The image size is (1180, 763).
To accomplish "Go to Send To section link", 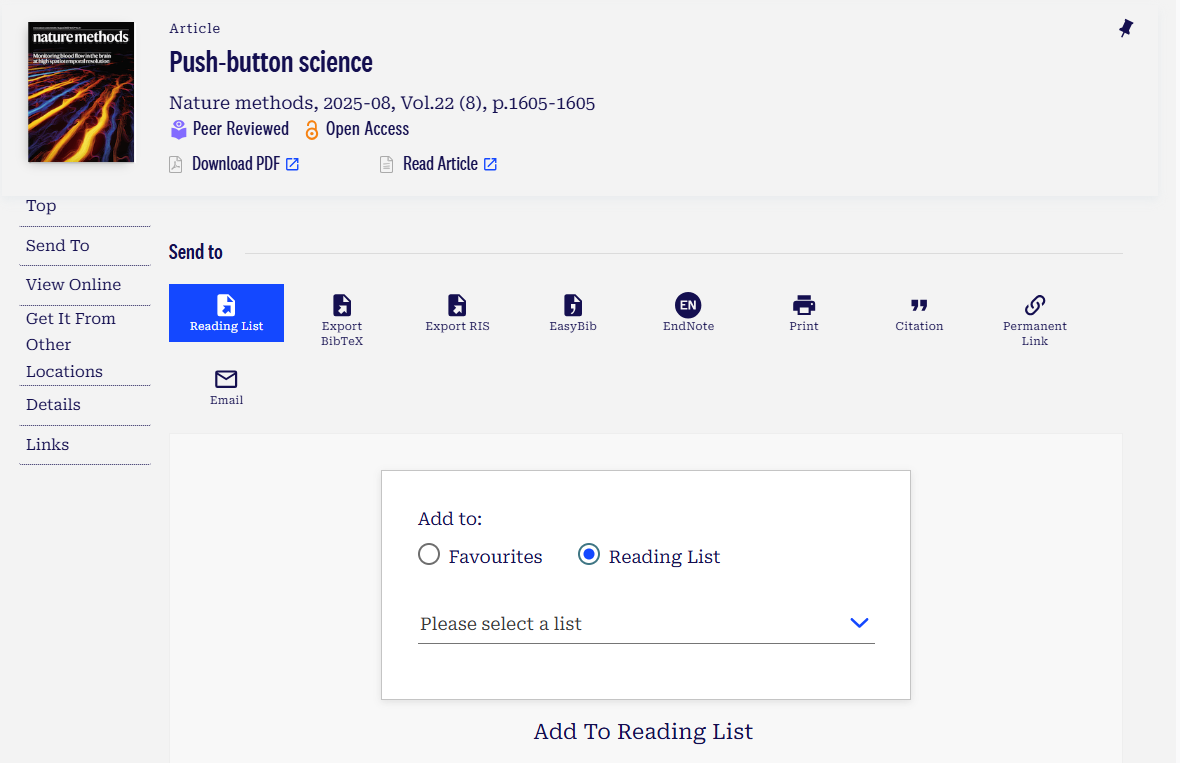I will tap(58, 245).
